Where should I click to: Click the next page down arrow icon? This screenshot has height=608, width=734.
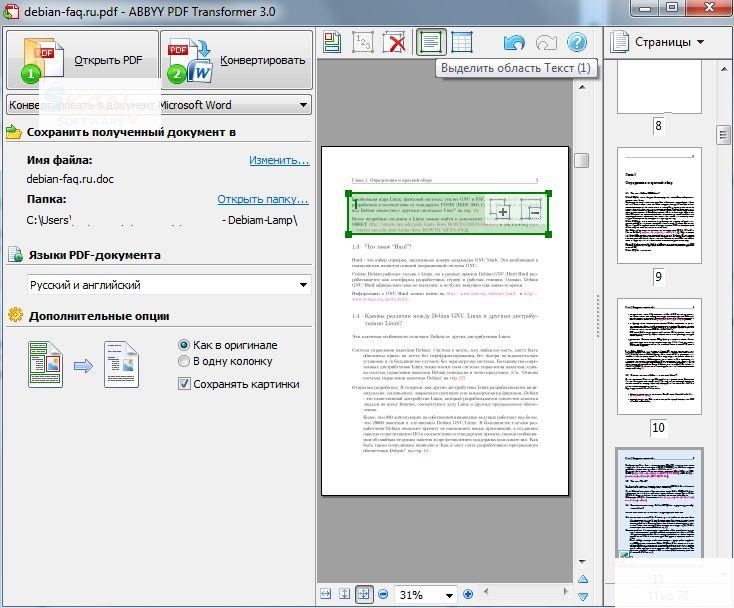[x=583, y=596]
